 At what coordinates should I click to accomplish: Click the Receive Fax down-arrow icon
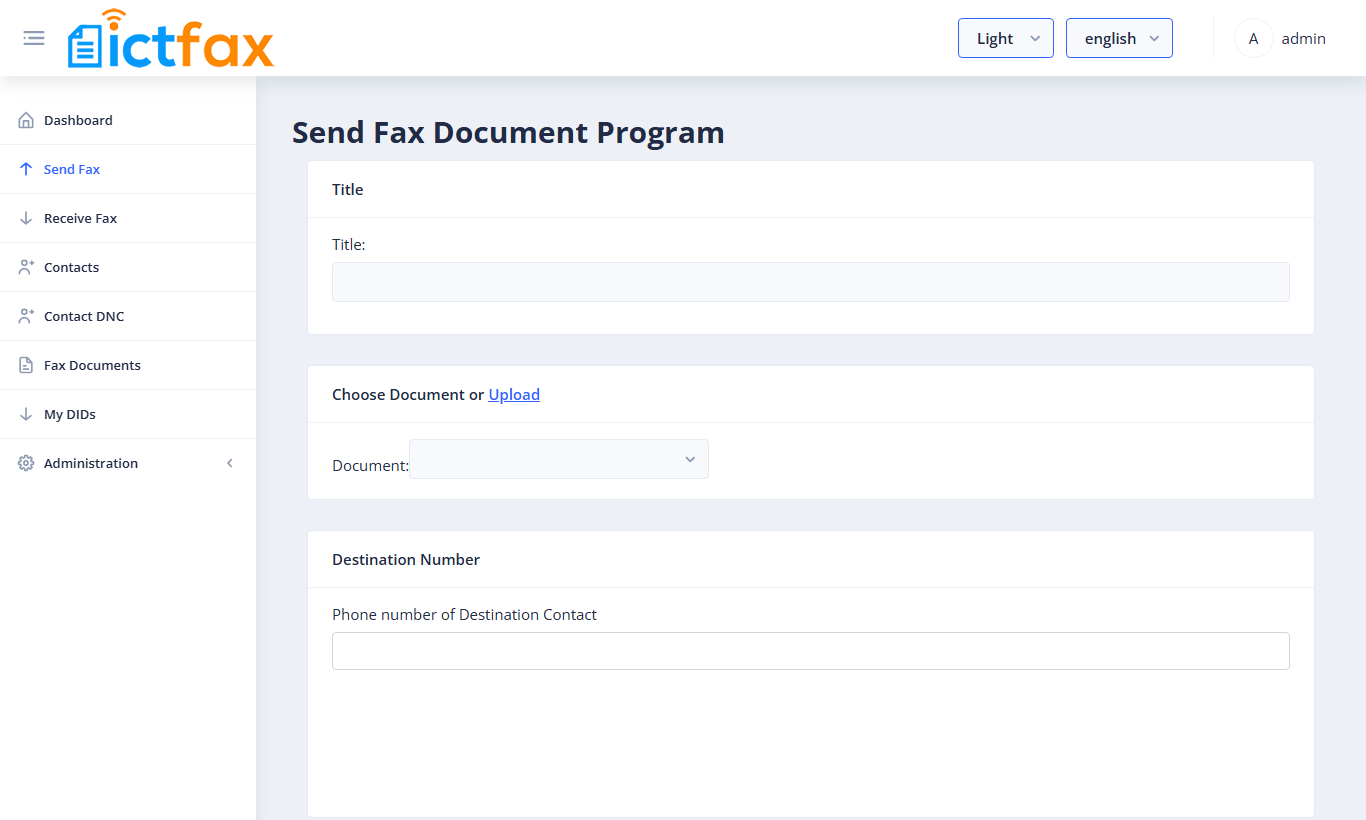[26, 218]
